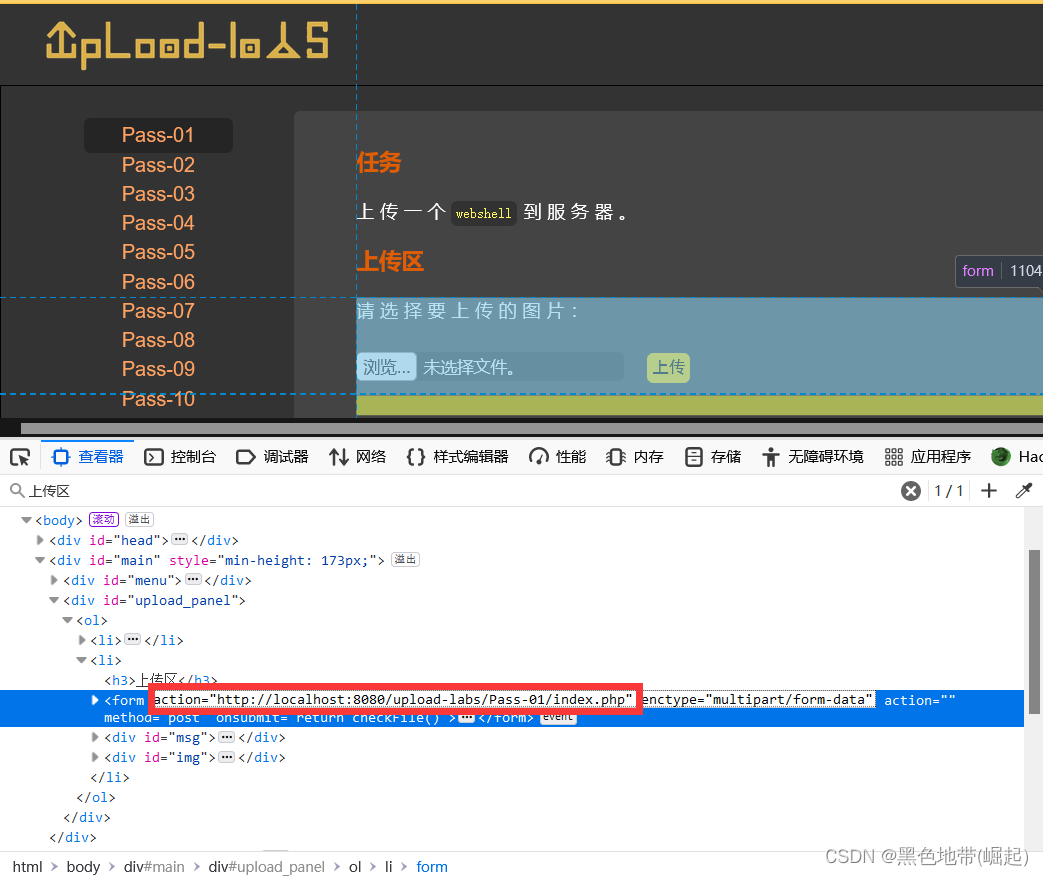Click the 浏览... browse file button
This screenshot has height=876, width=1043.
(x=386, y=366)
